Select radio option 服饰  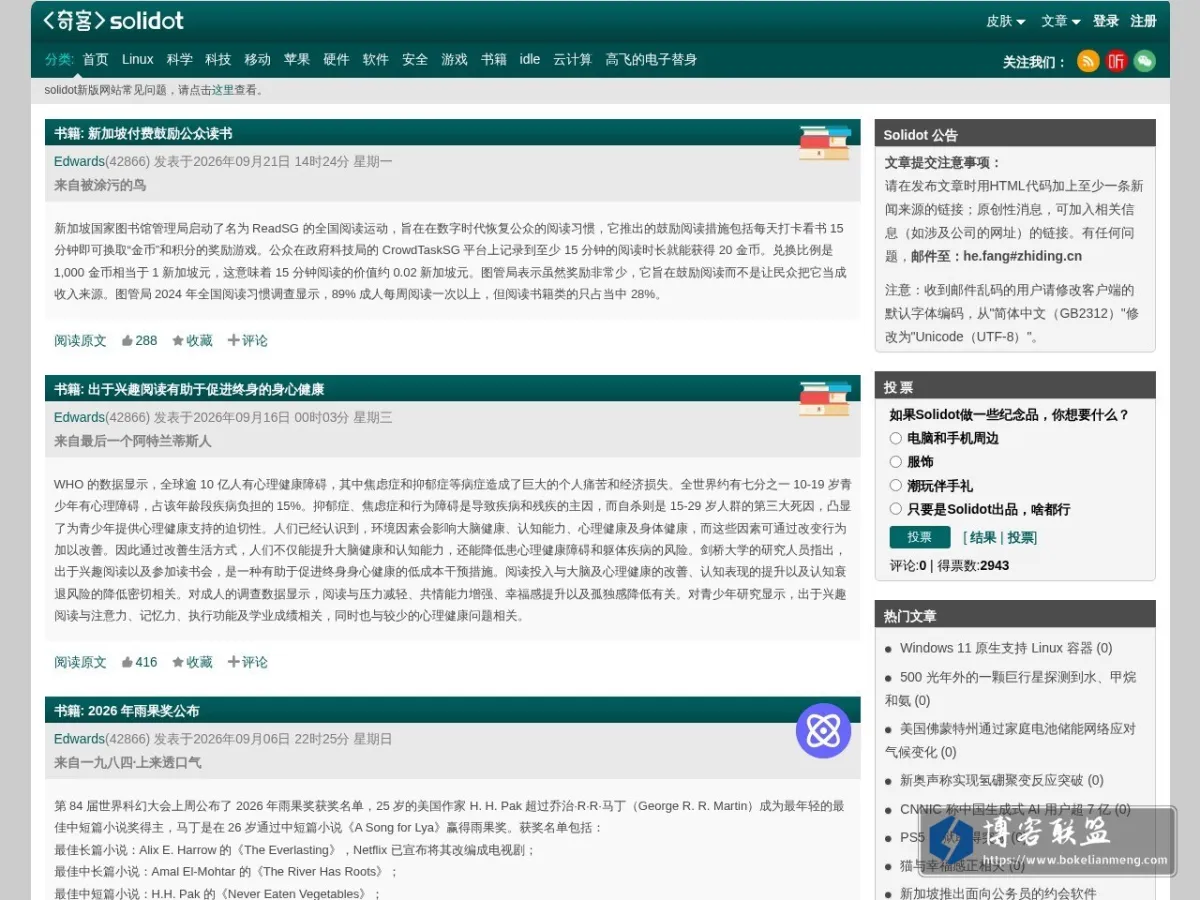pyautogui.click(x=896, y=462)
